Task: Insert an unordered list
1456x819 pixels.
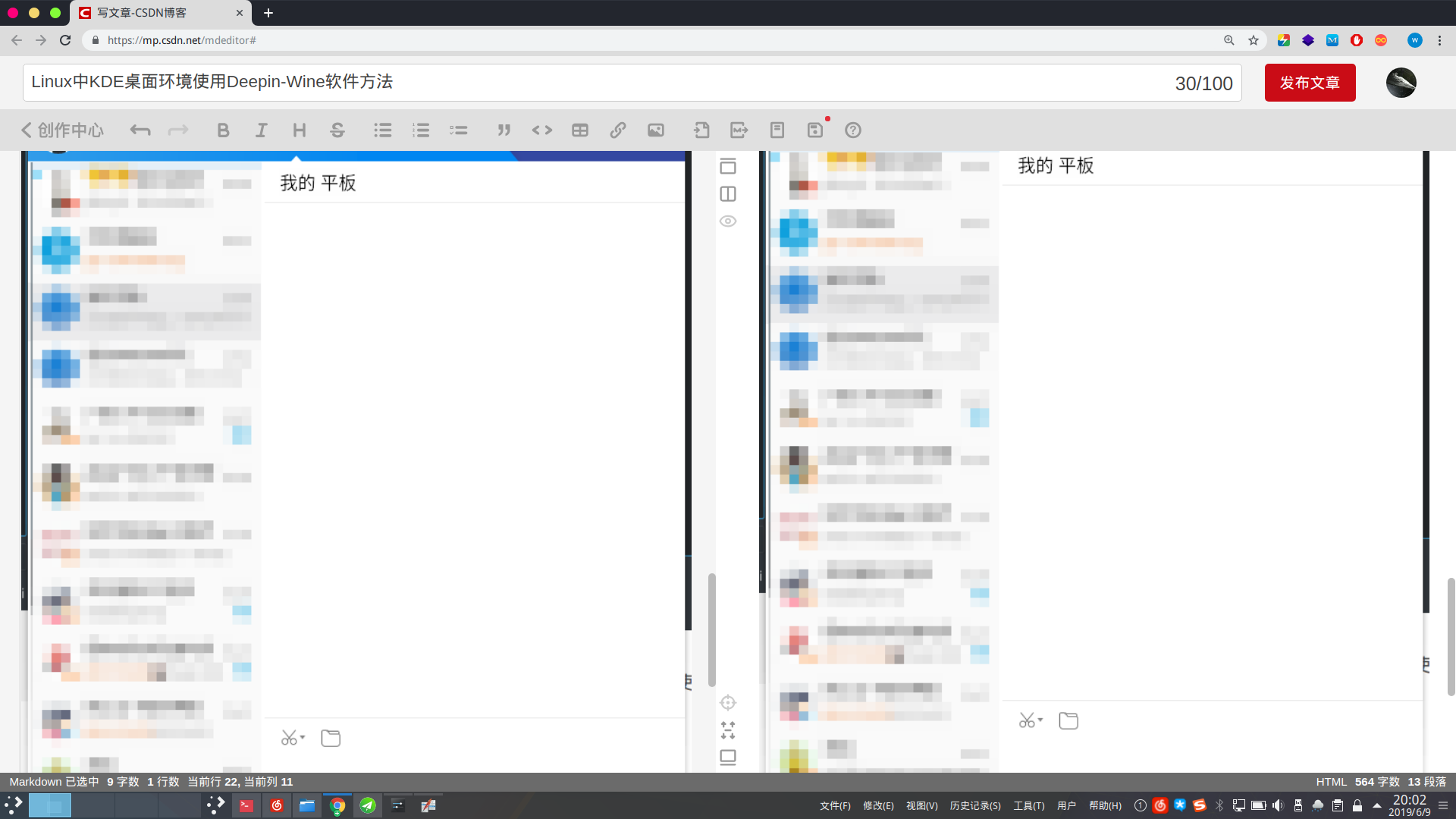Action: pyautogui.click(x=383, y=130)
